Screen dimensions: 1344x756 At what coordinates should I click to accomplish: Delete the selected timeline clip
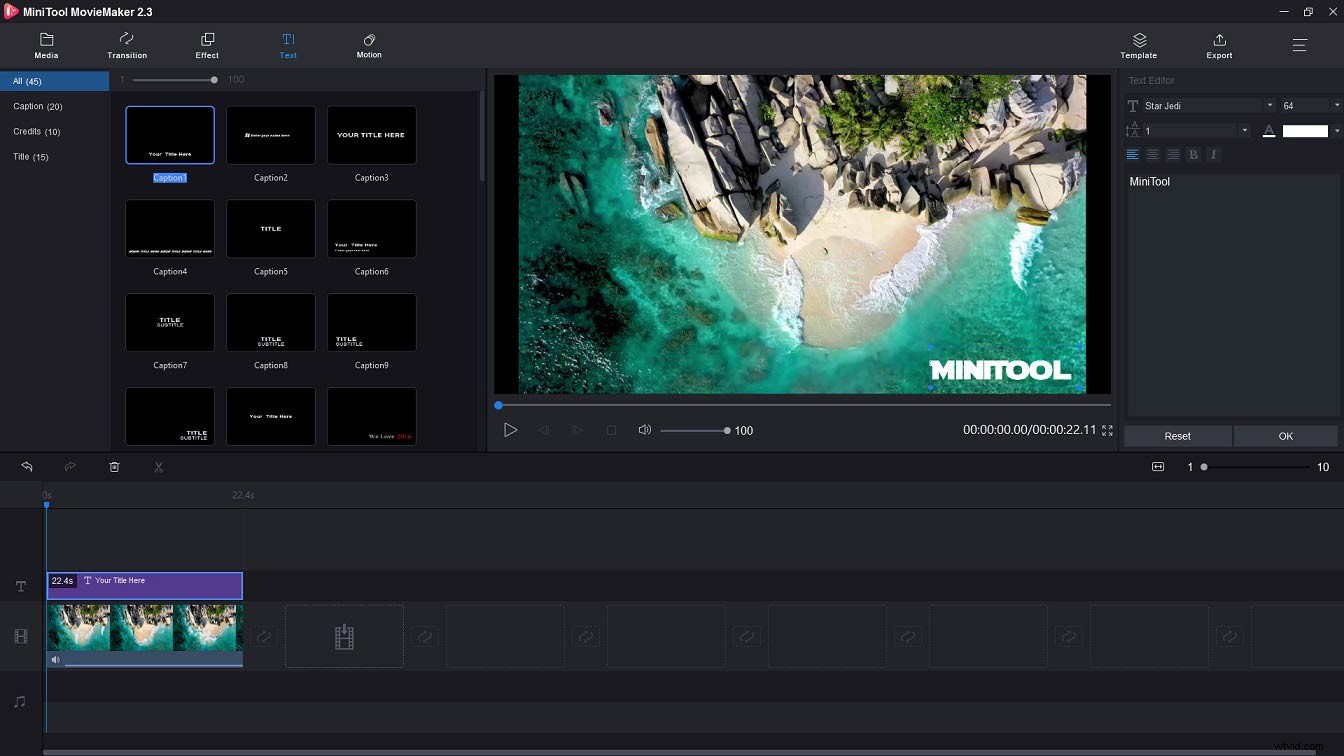tap(114, 466)
